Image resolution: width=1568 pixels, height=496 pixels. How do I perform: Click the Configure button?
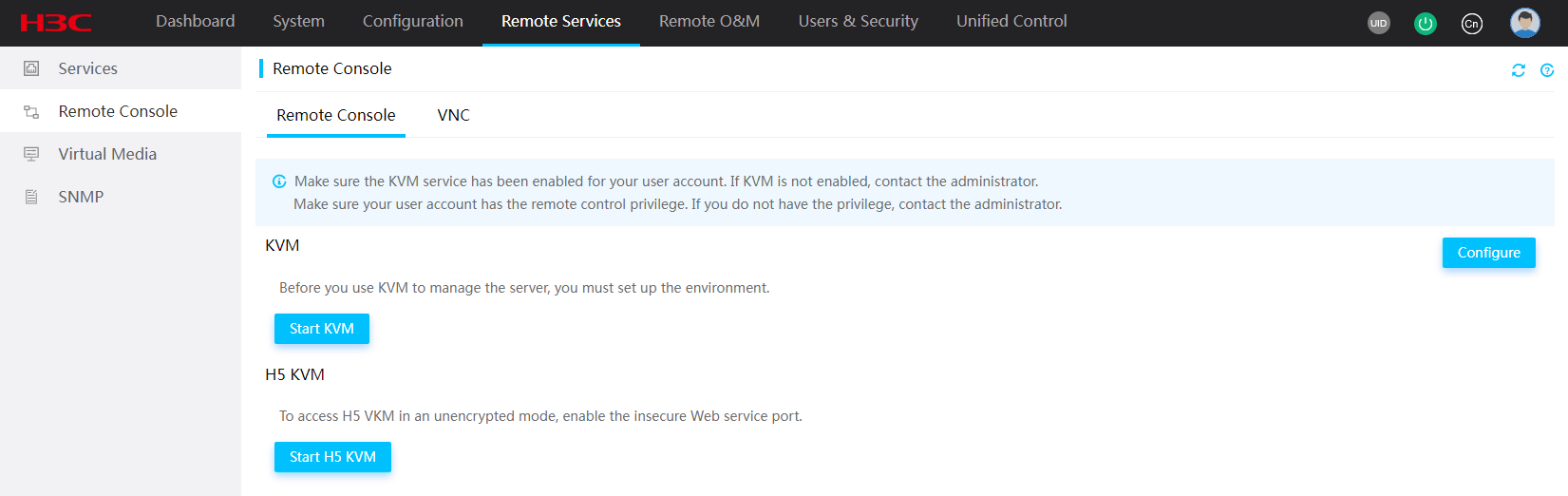(x=1488, y=253)
